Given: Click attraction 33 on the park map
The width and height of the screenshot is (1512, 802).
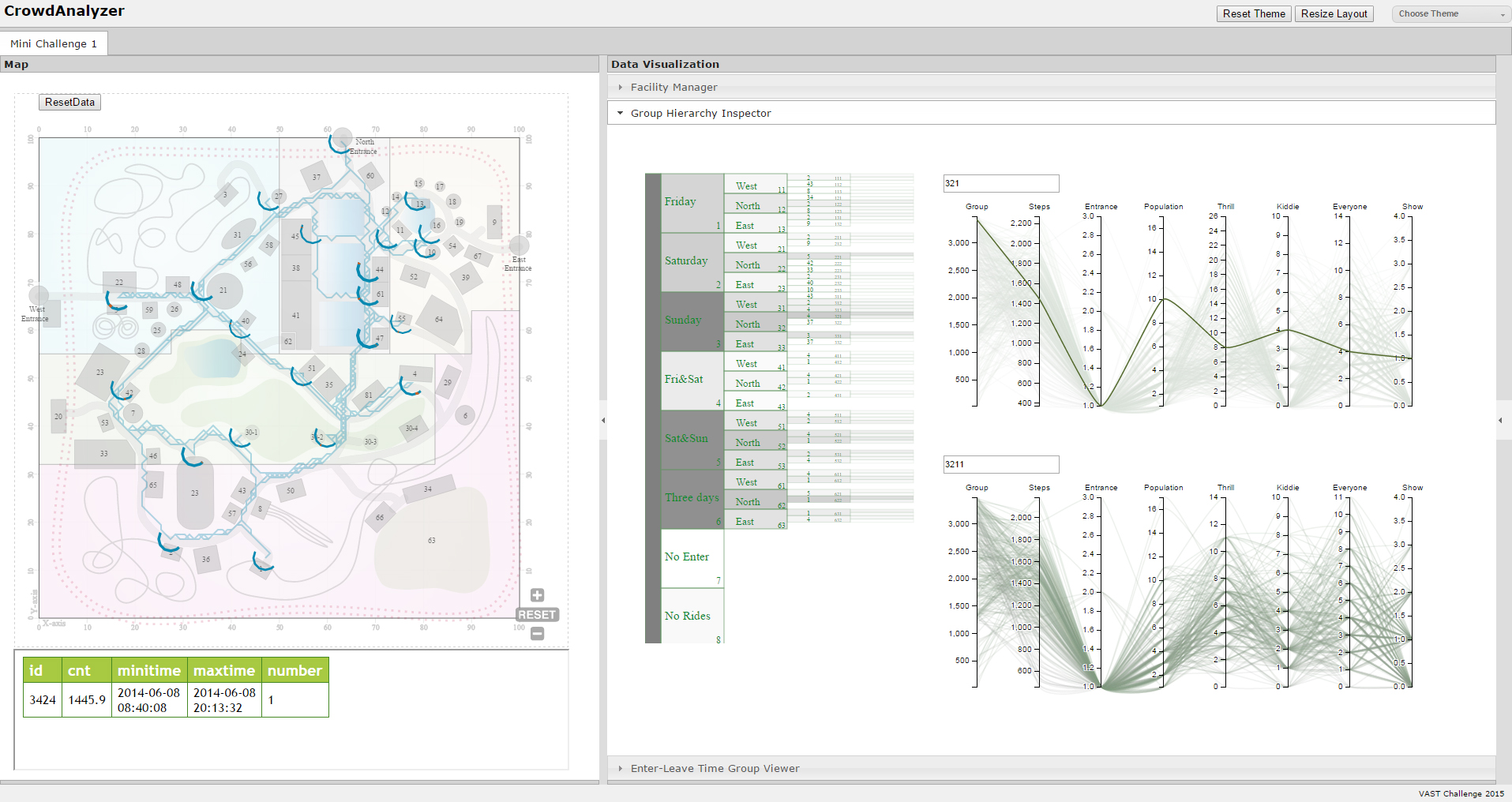Looking at the screenshot, I should click(104, 454).
